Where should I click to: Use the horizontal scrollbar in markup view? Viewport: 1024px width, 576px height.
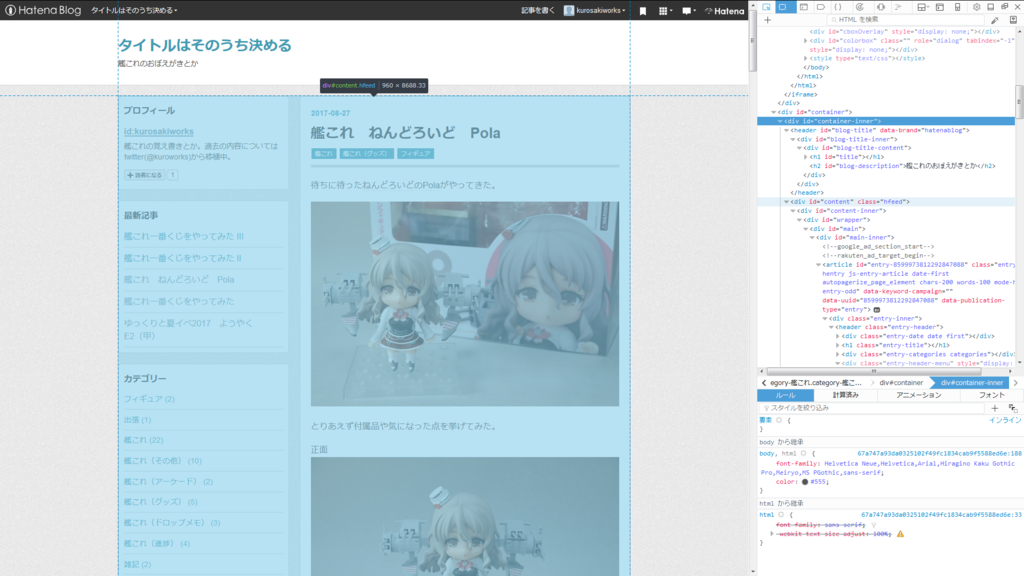pos(873,372)
